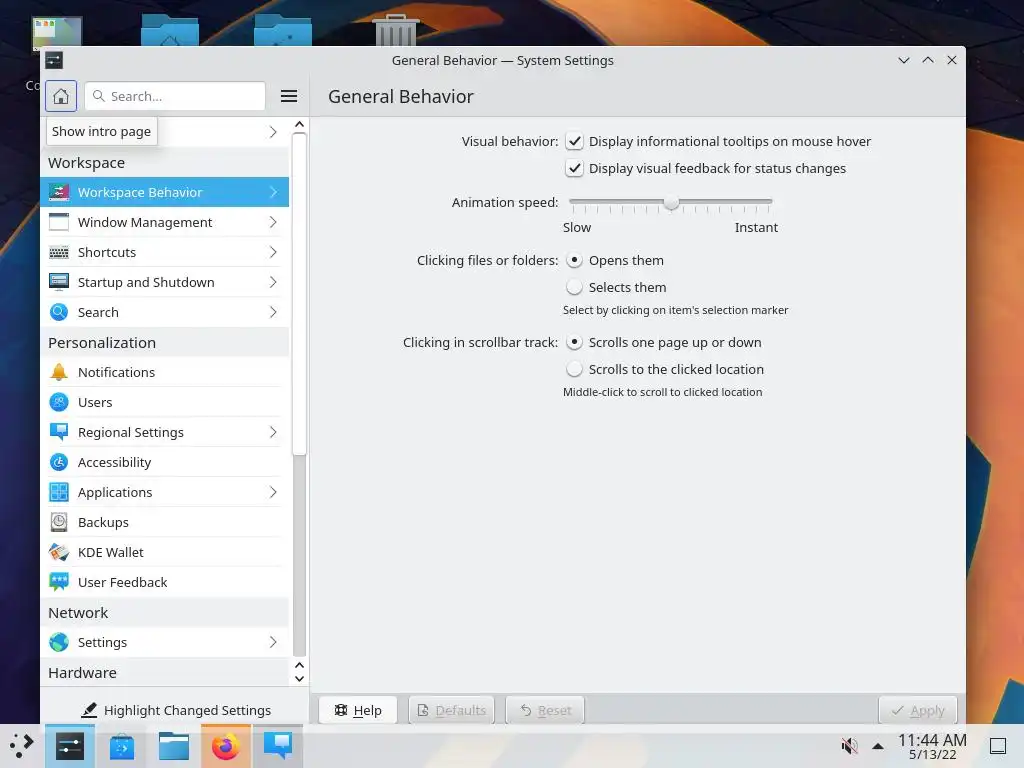Open the Accessibility settings entry
Screen dimensions: 1024x768
click(x=165, y=462)
